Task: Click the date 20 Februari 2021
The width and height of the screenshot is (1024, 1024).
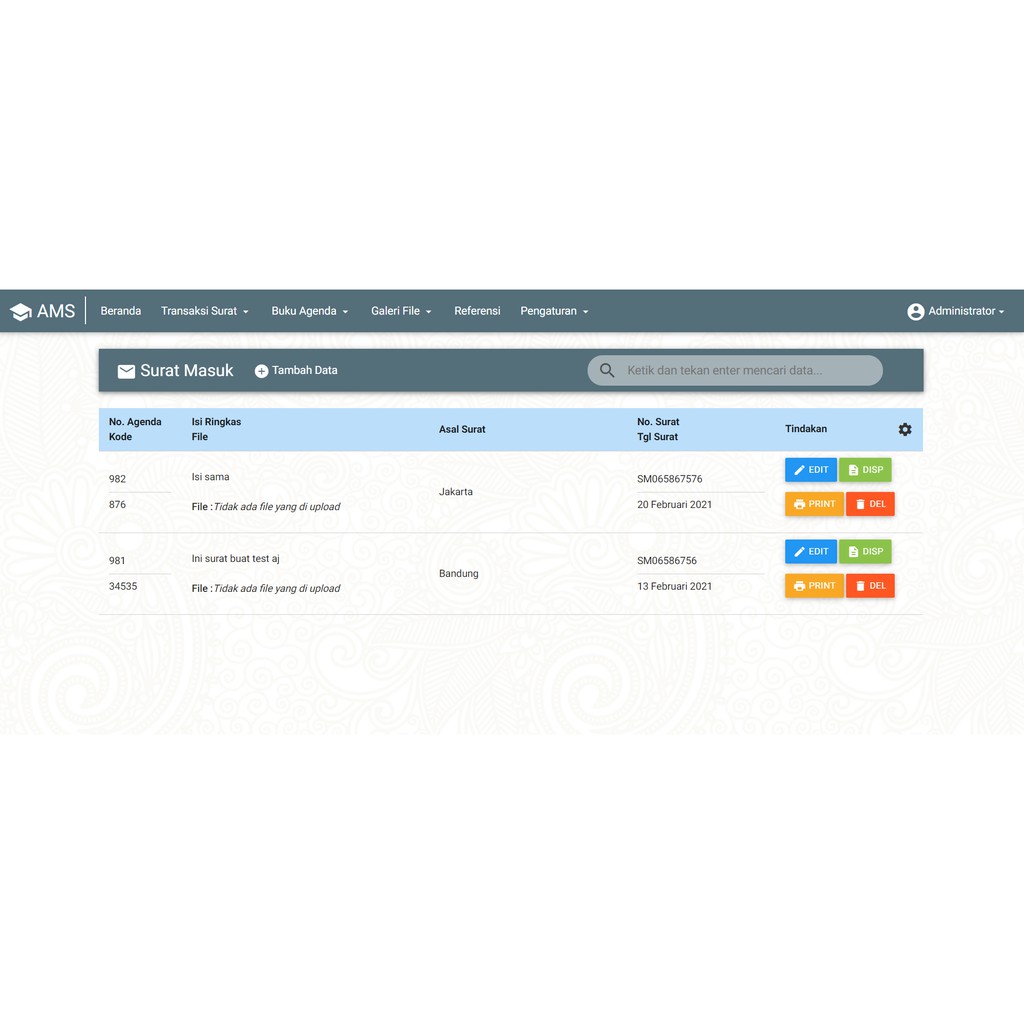Action: click(x=675, y=504)
